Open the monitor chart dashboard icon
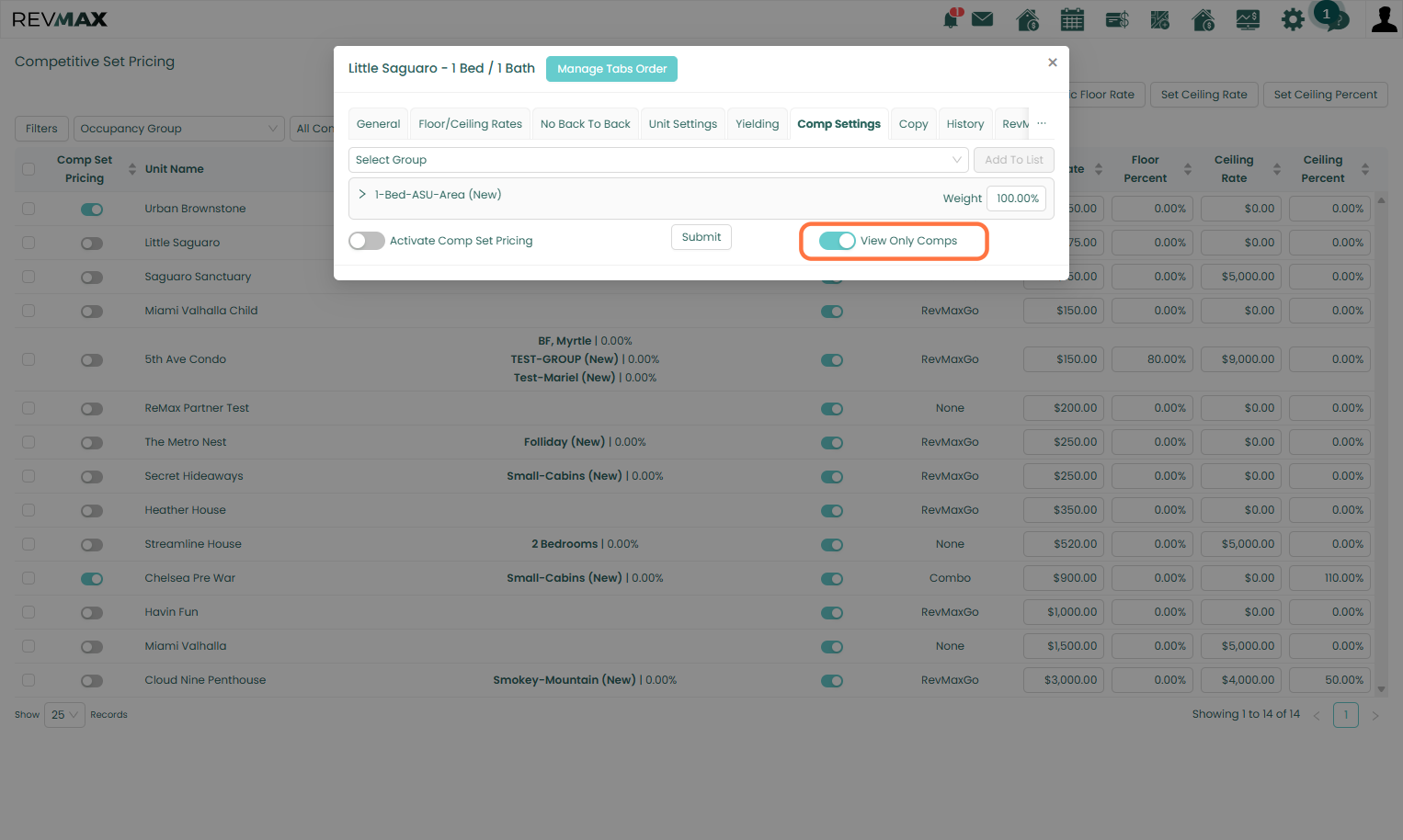This screenshot has height=840, width=1403. (x=1248, y=19)
